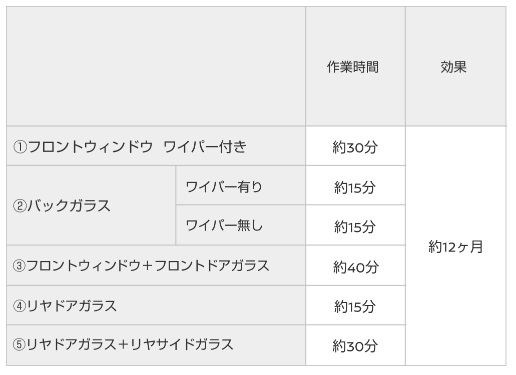Click 約15分 in the ワイパー有り row
516x375 pixels.
355,187
